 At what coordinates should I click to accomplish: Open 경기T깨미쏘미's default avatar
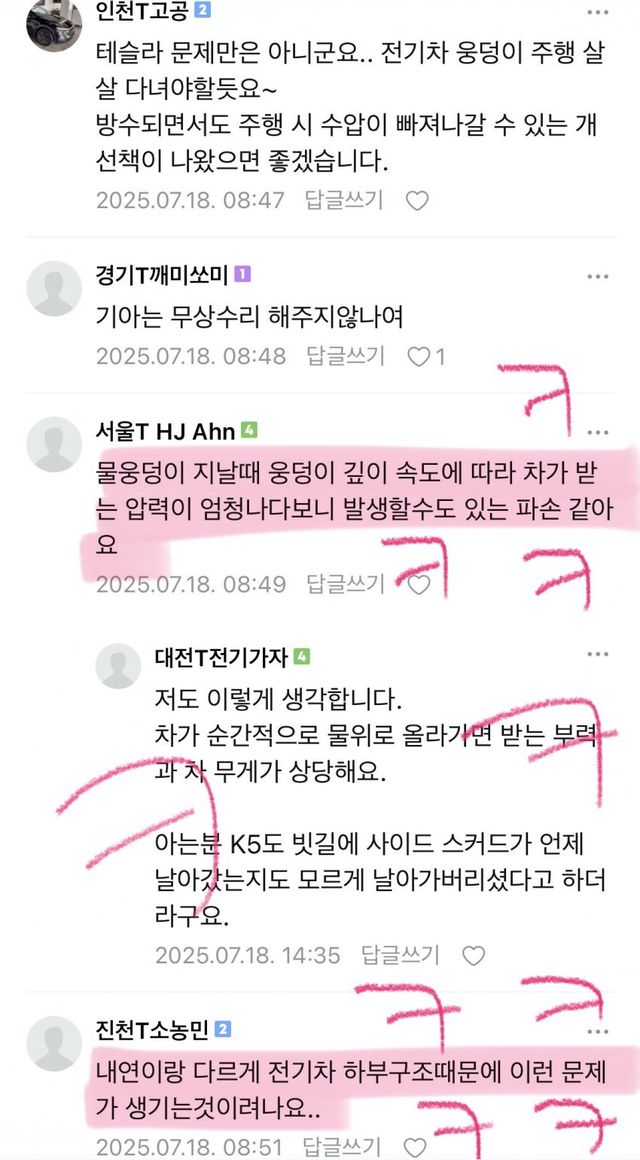pyautogui.click(x=54, y=289)
